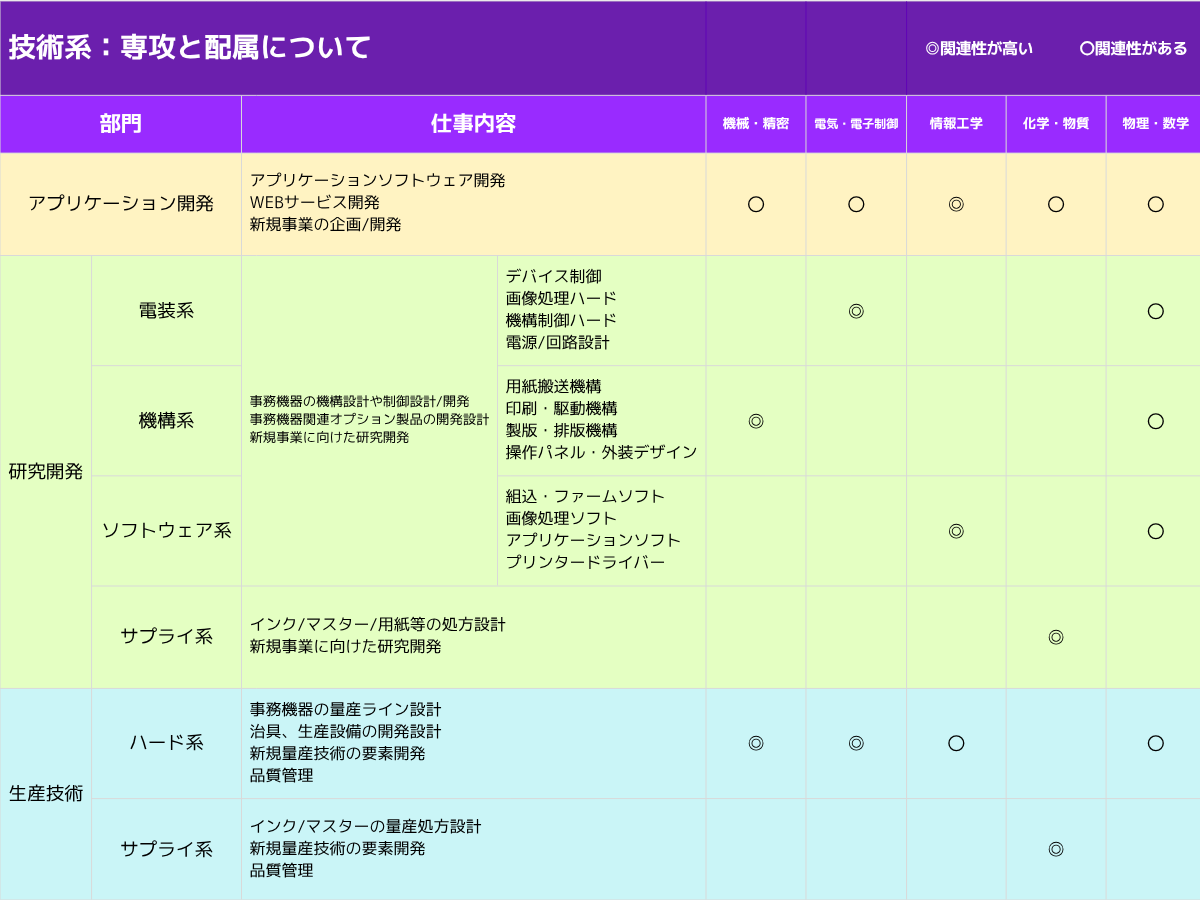
Task: Click the 部門 header cell
Action: tap(120, 124)
